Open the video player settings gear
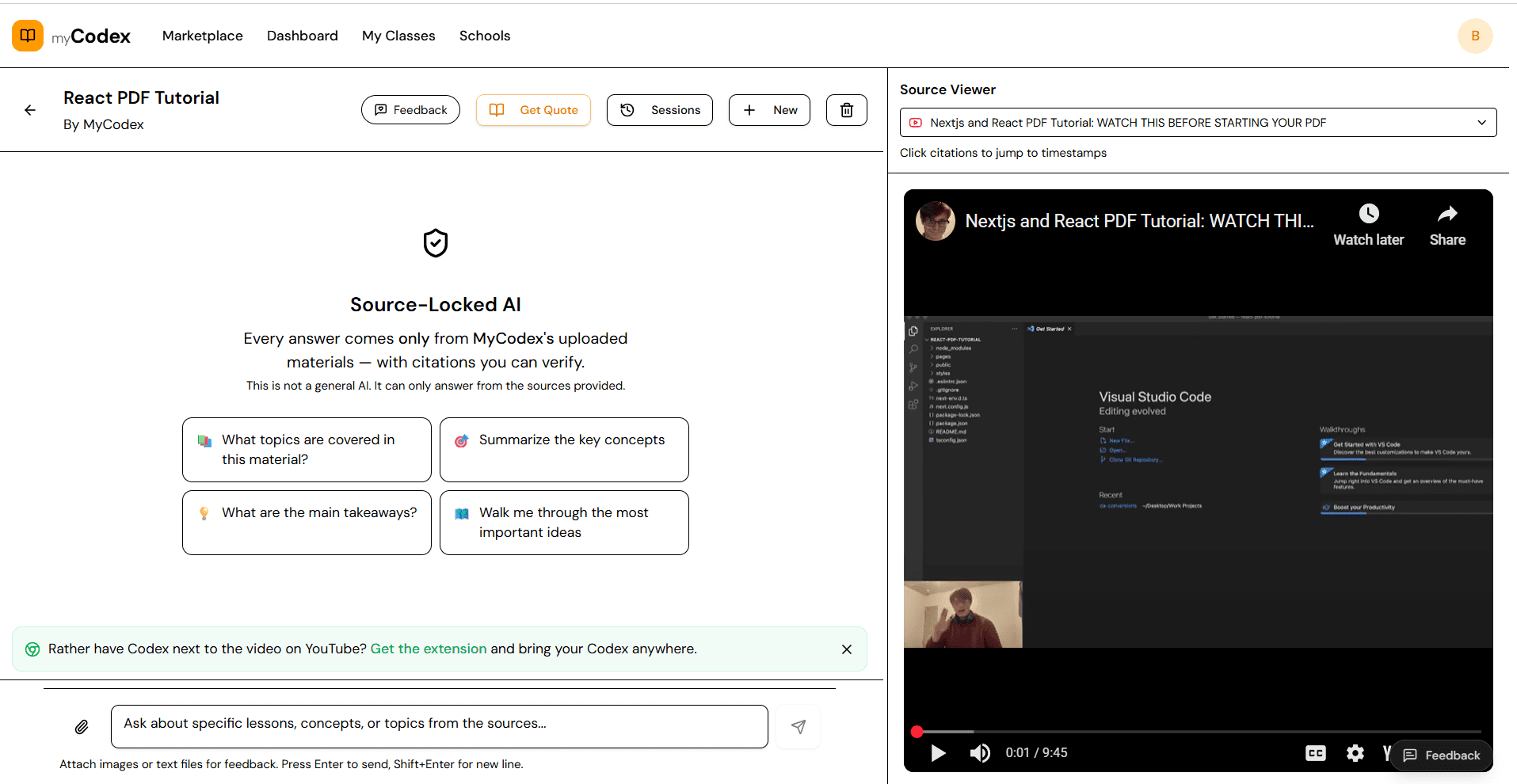The width and height of the screenshot is (1517, 784). (1355, 753)
